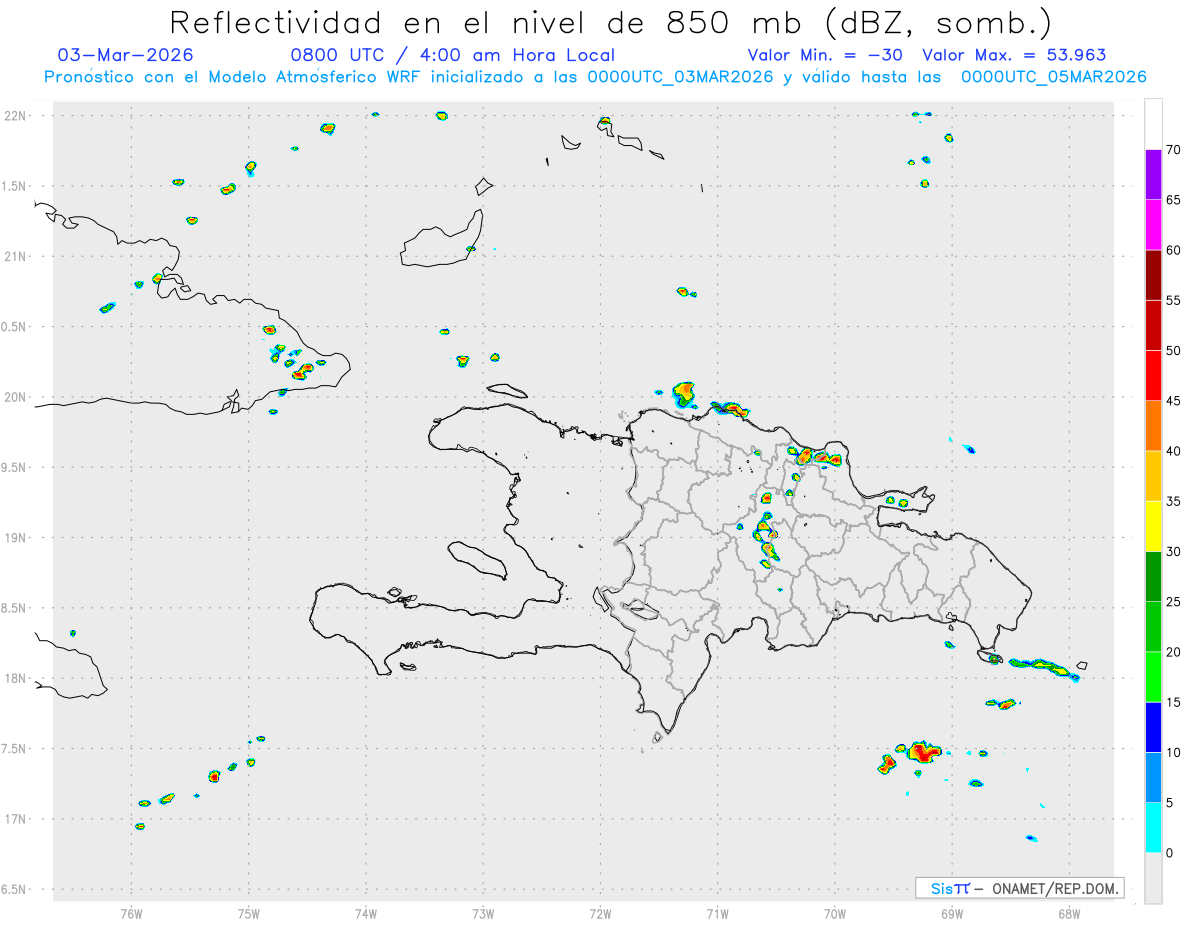Pick the yellow 30-35 dBZ color band

(x=1153, y=526)
